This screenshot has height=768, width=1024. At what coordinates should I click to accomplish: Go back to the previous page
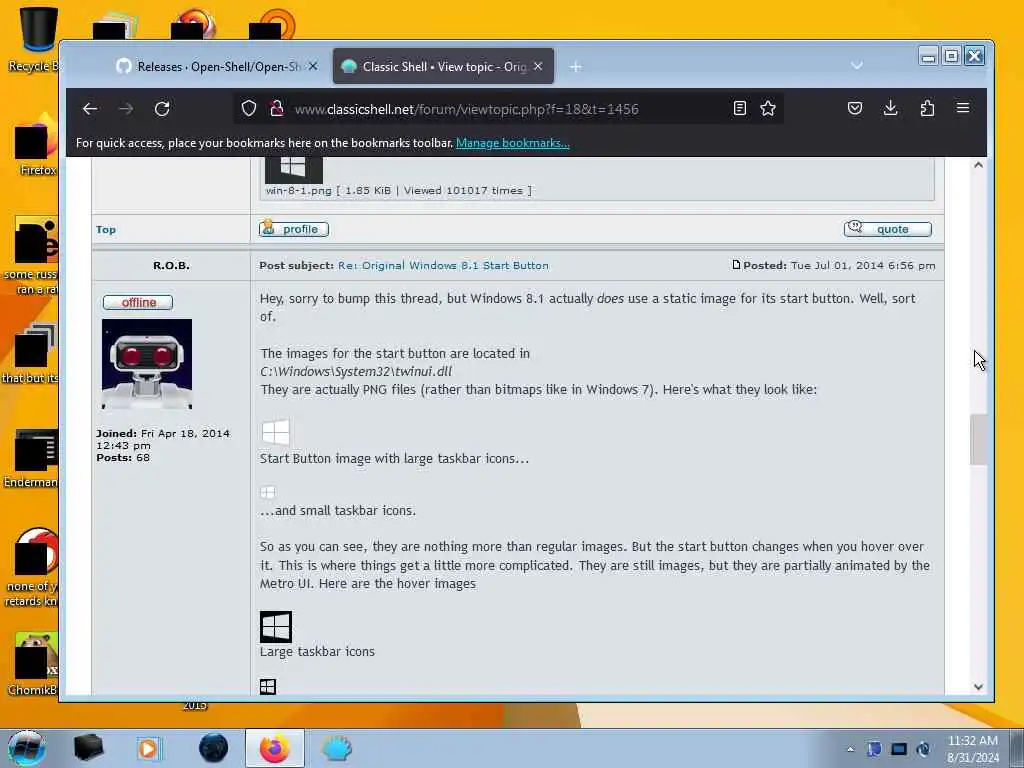pyautogui.click(x=90, y=109)
